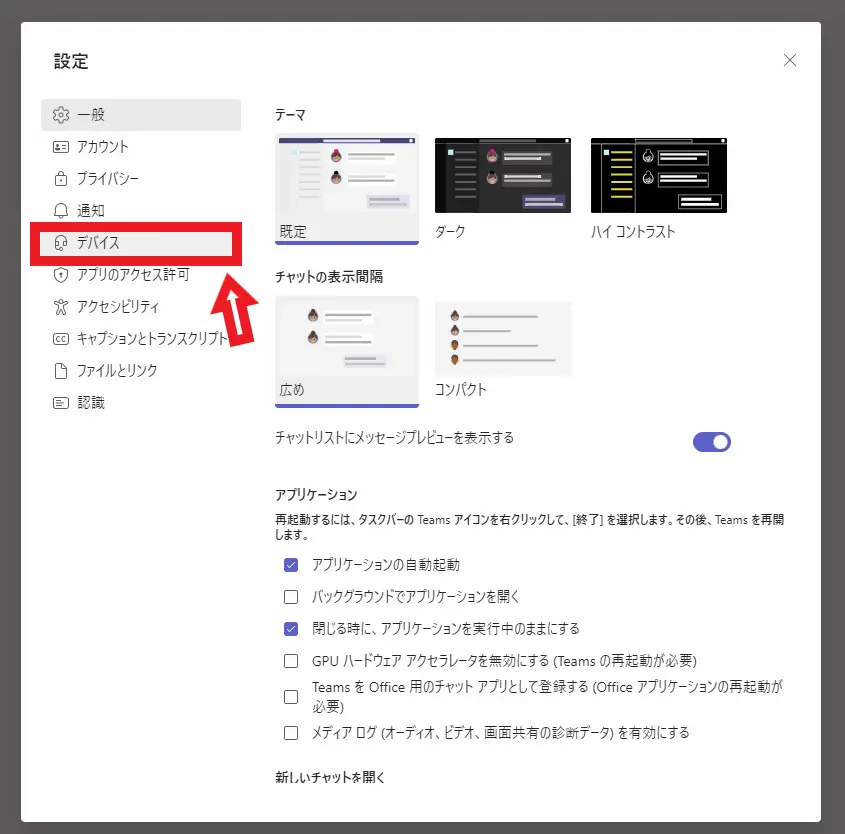This screenshot has height=834, width=845.
Task: Toggle message preview in chat list
Action: click(711, 442)
